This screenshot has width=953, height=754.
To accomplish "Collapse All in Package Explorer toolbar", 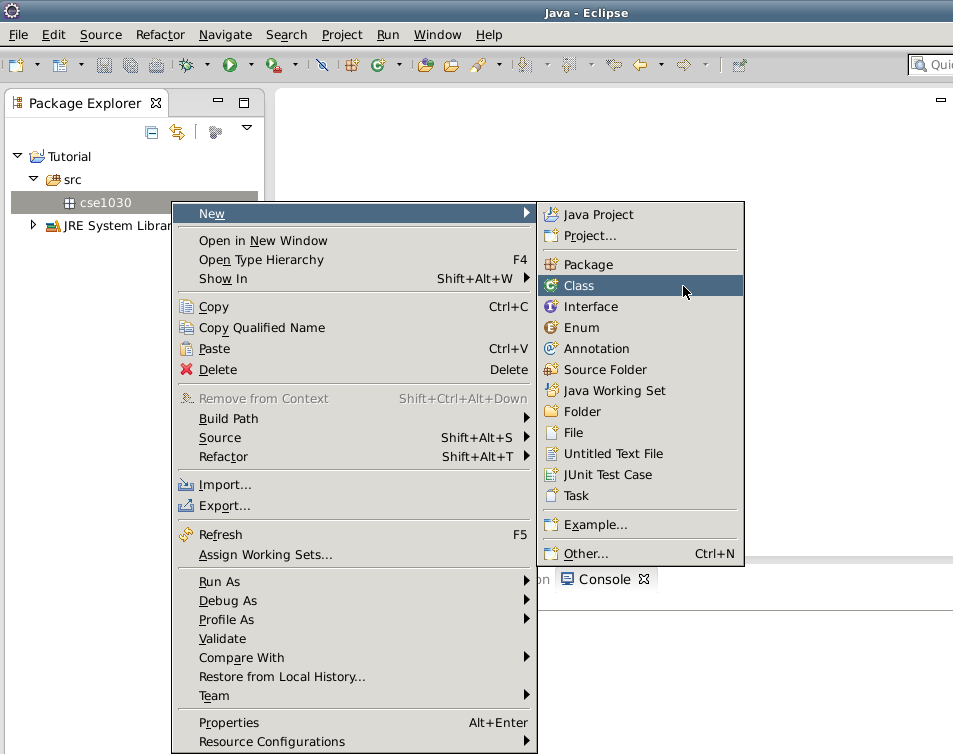I will tap(151, 132).
